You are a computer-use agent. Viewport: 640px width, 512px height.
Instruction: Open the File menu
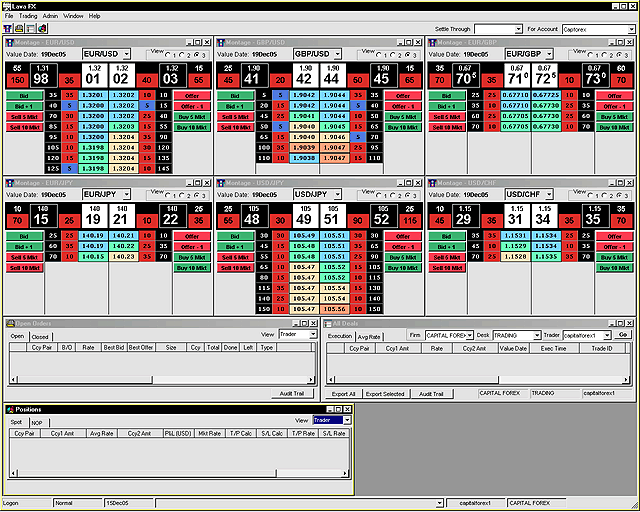coord(9,16)
